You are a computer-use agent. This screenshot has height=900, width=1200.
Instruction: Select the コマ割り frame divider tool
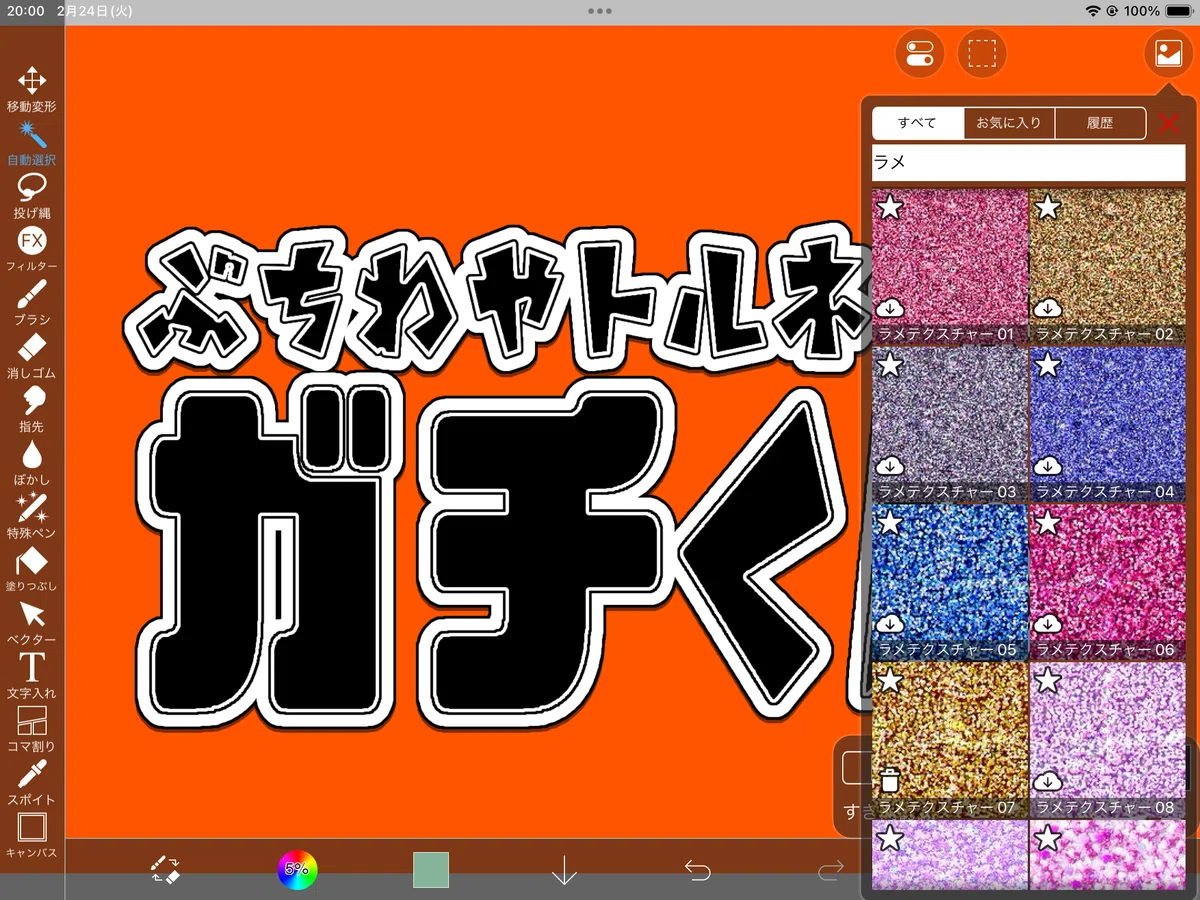32,729
